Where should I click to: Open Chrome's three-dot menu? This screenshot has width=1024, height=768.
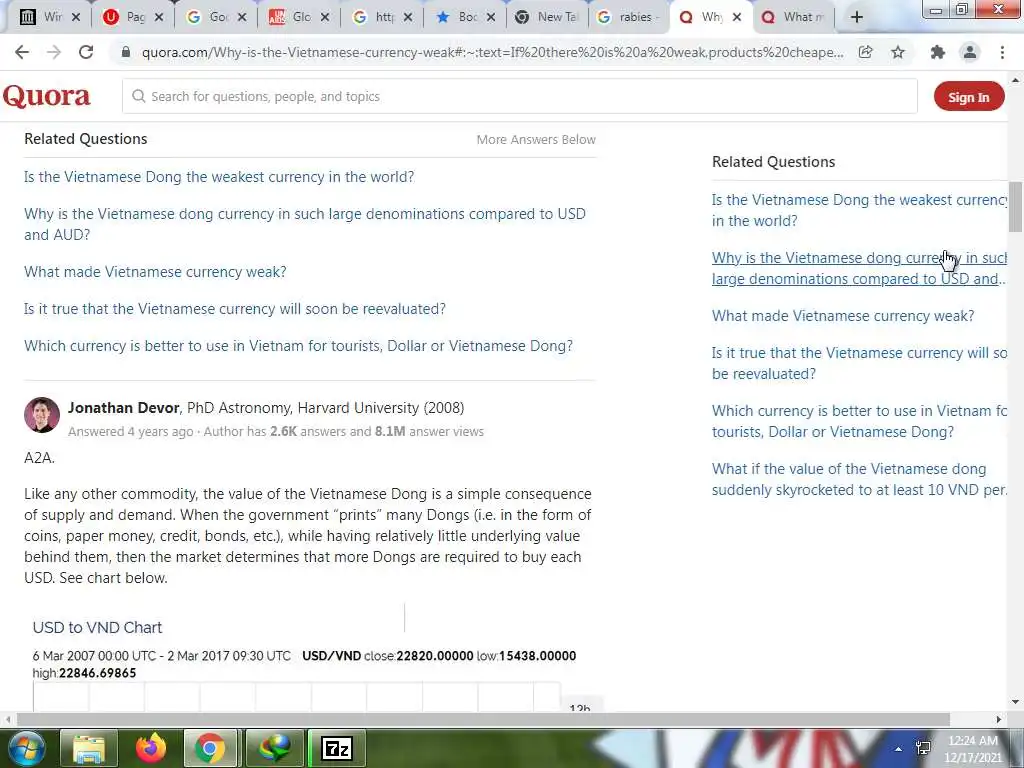tap(1002, 52)
